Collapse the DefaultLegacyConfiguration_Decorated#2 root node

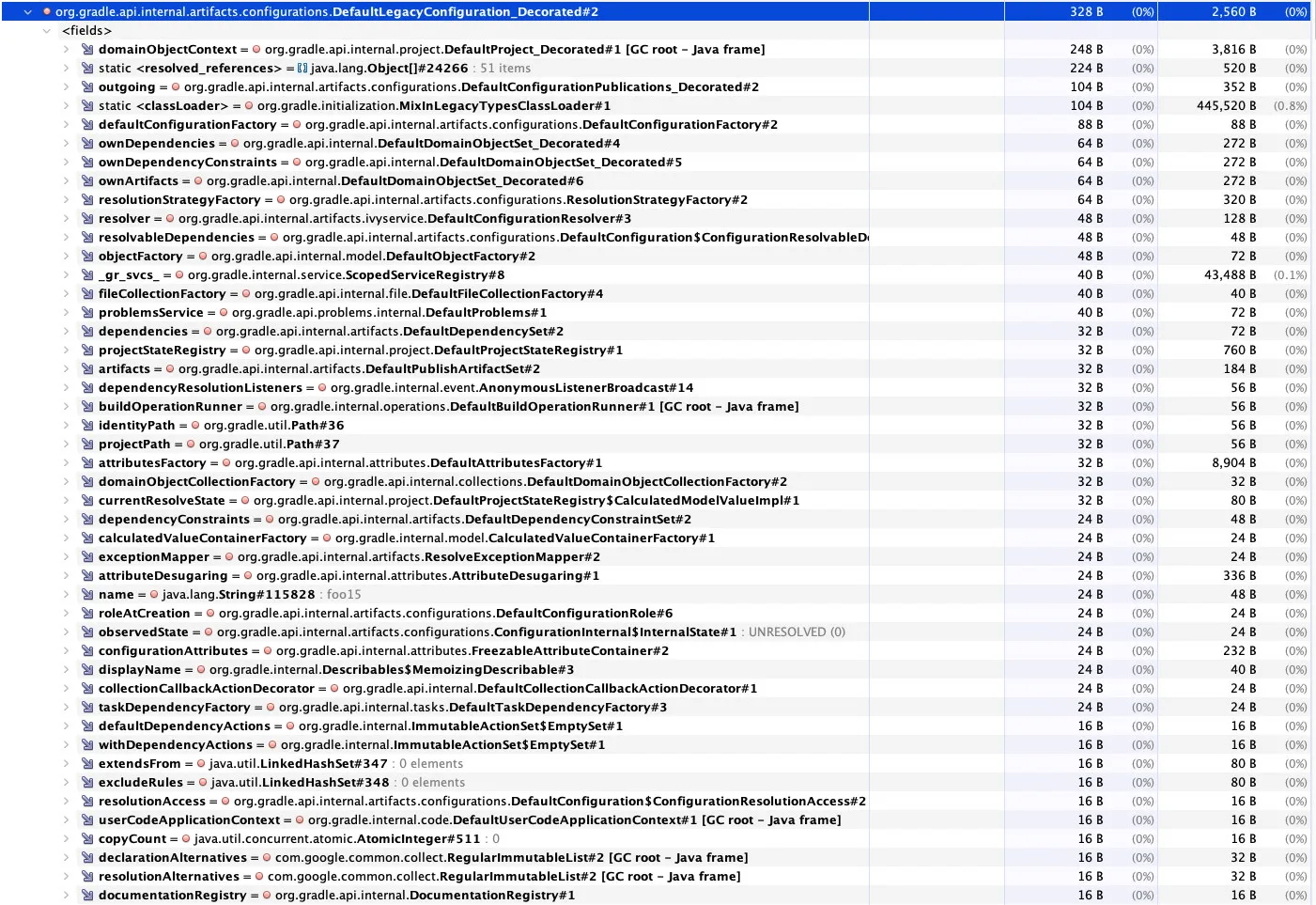(28, 12)
